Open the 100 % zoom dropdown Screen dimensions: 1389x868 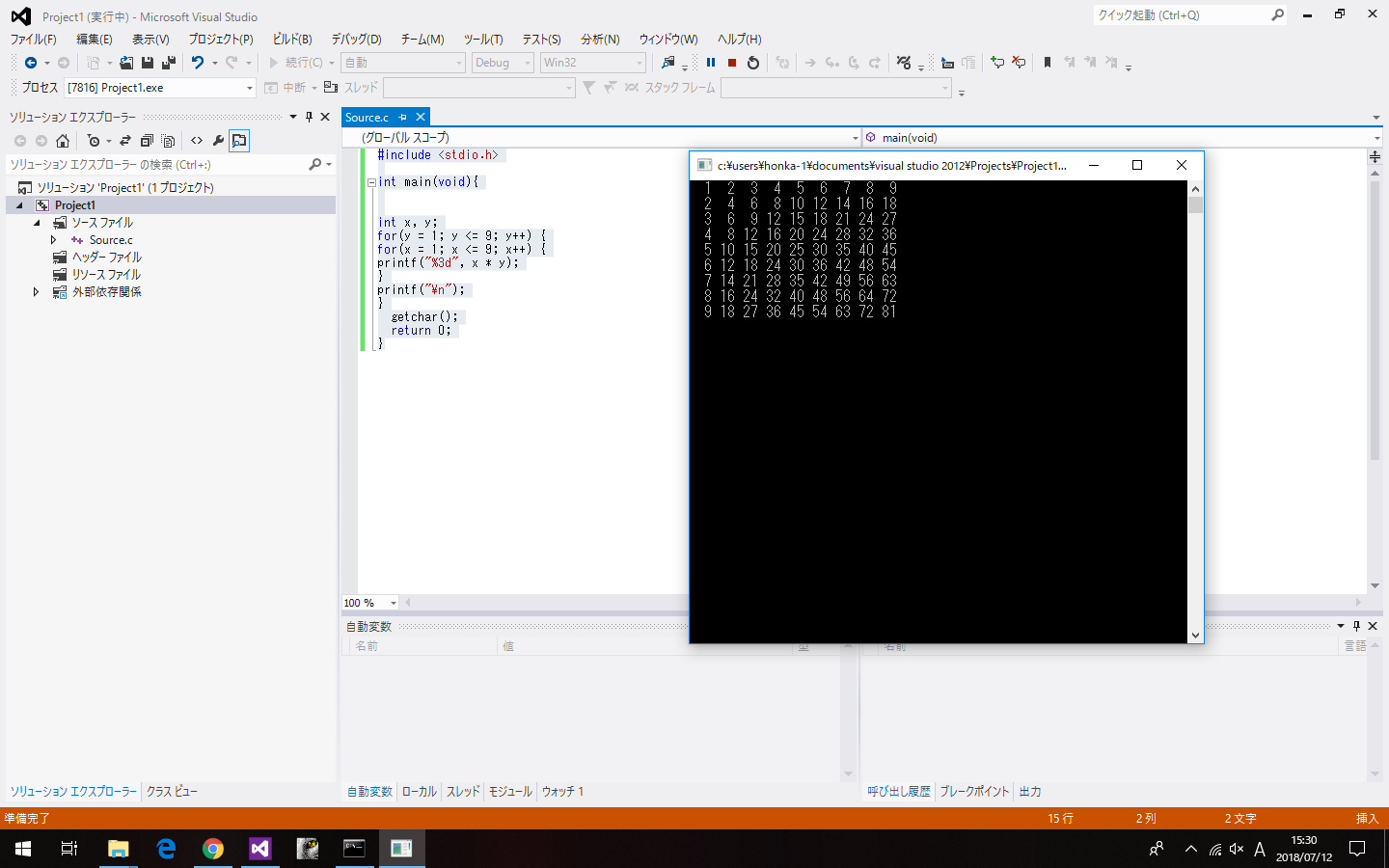[x=393, y=603]
